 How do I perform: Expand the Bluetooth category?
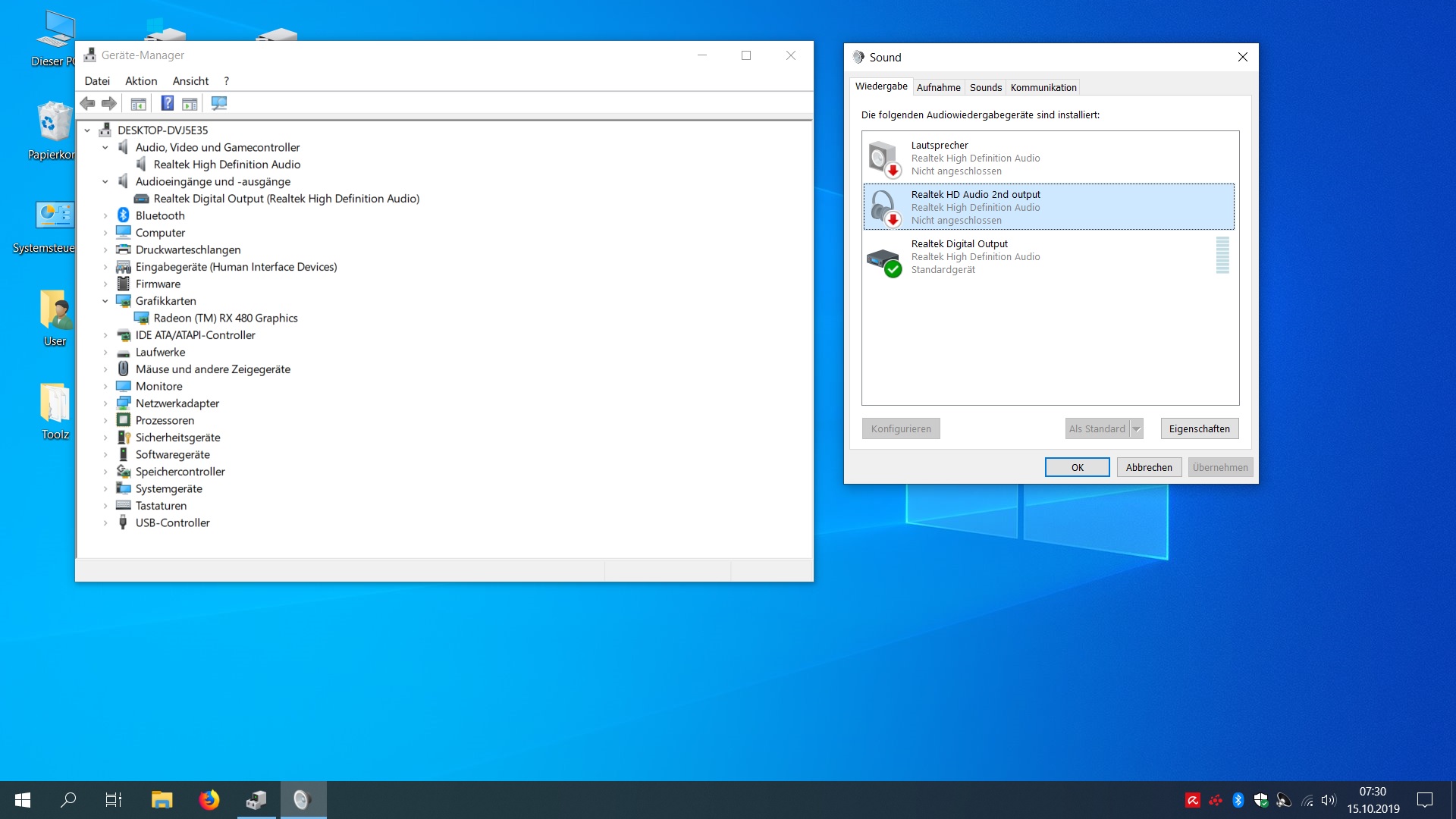pos(105,216)
